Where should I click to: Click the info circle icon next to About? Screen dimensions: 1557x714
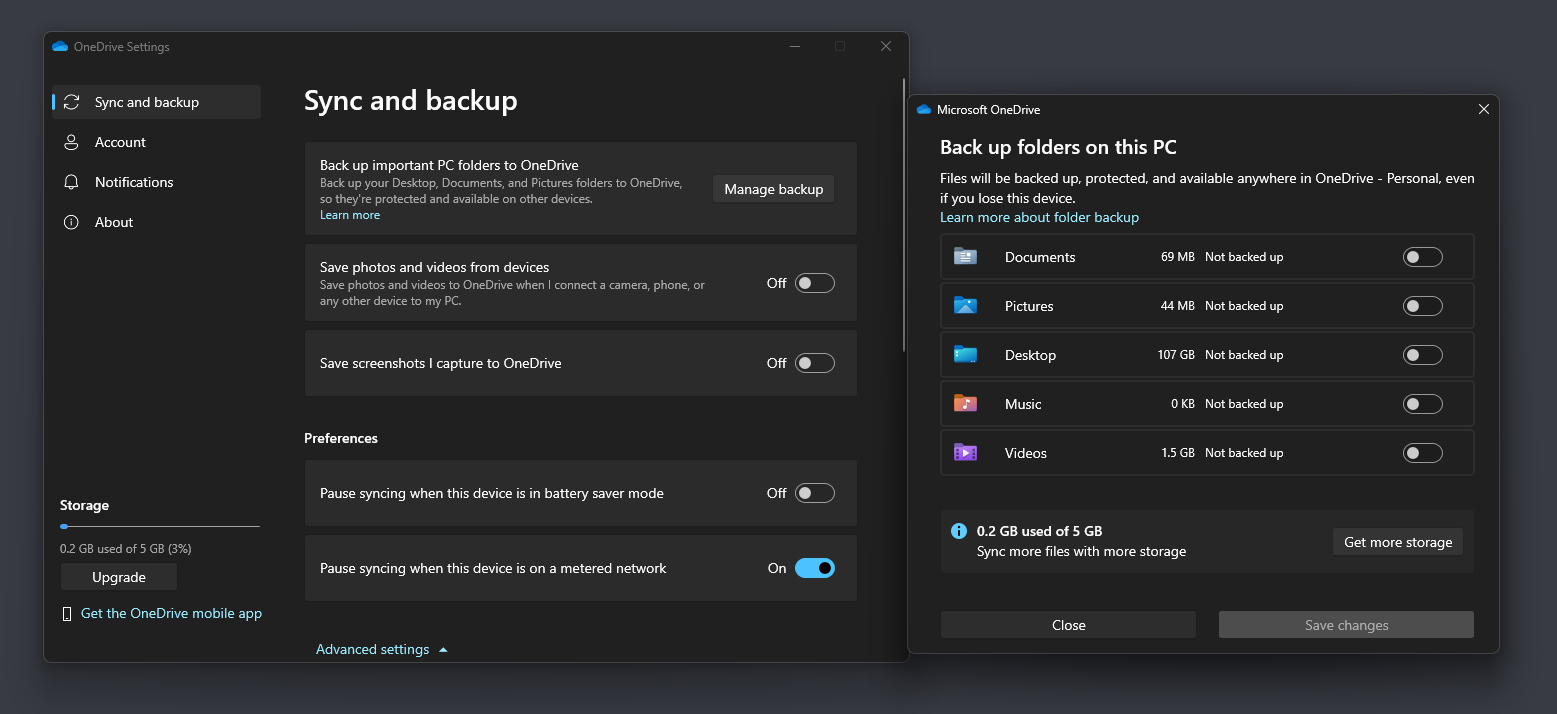pyautogui.click(x=71, y=222)
